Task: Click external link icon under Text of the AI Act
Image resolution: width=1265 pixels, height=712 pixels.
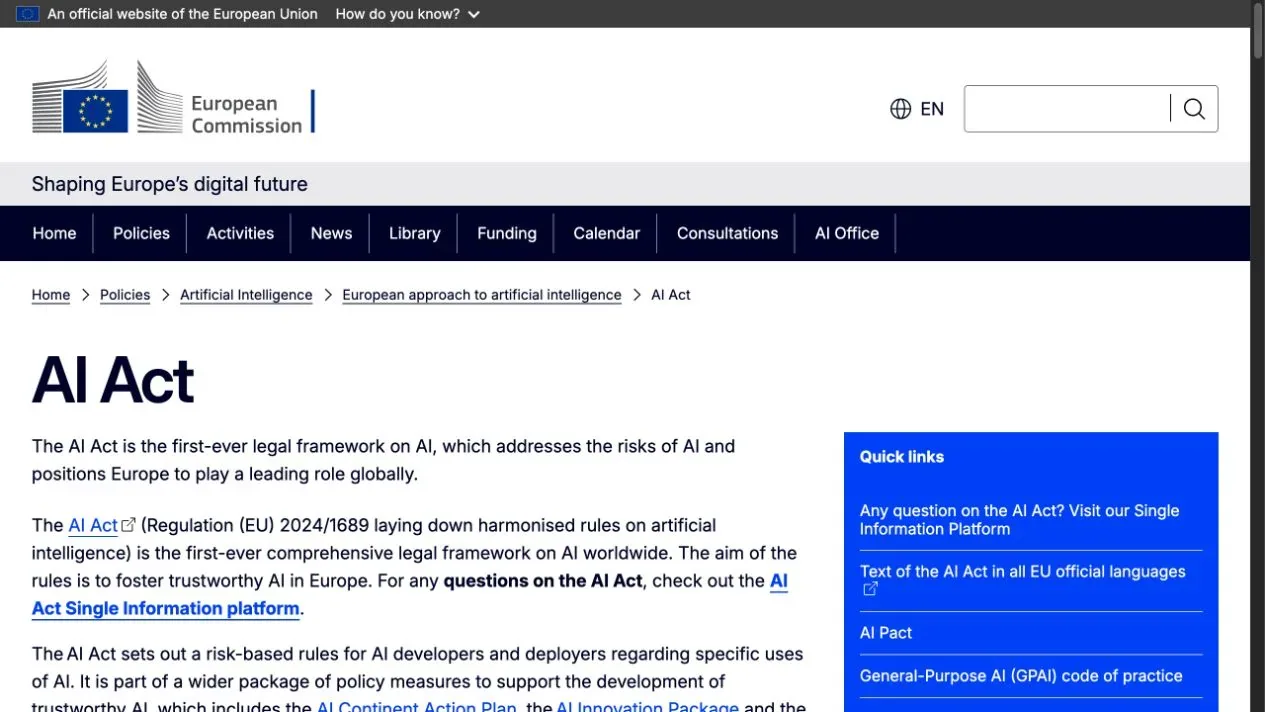Action: click(x=870, y=590)
